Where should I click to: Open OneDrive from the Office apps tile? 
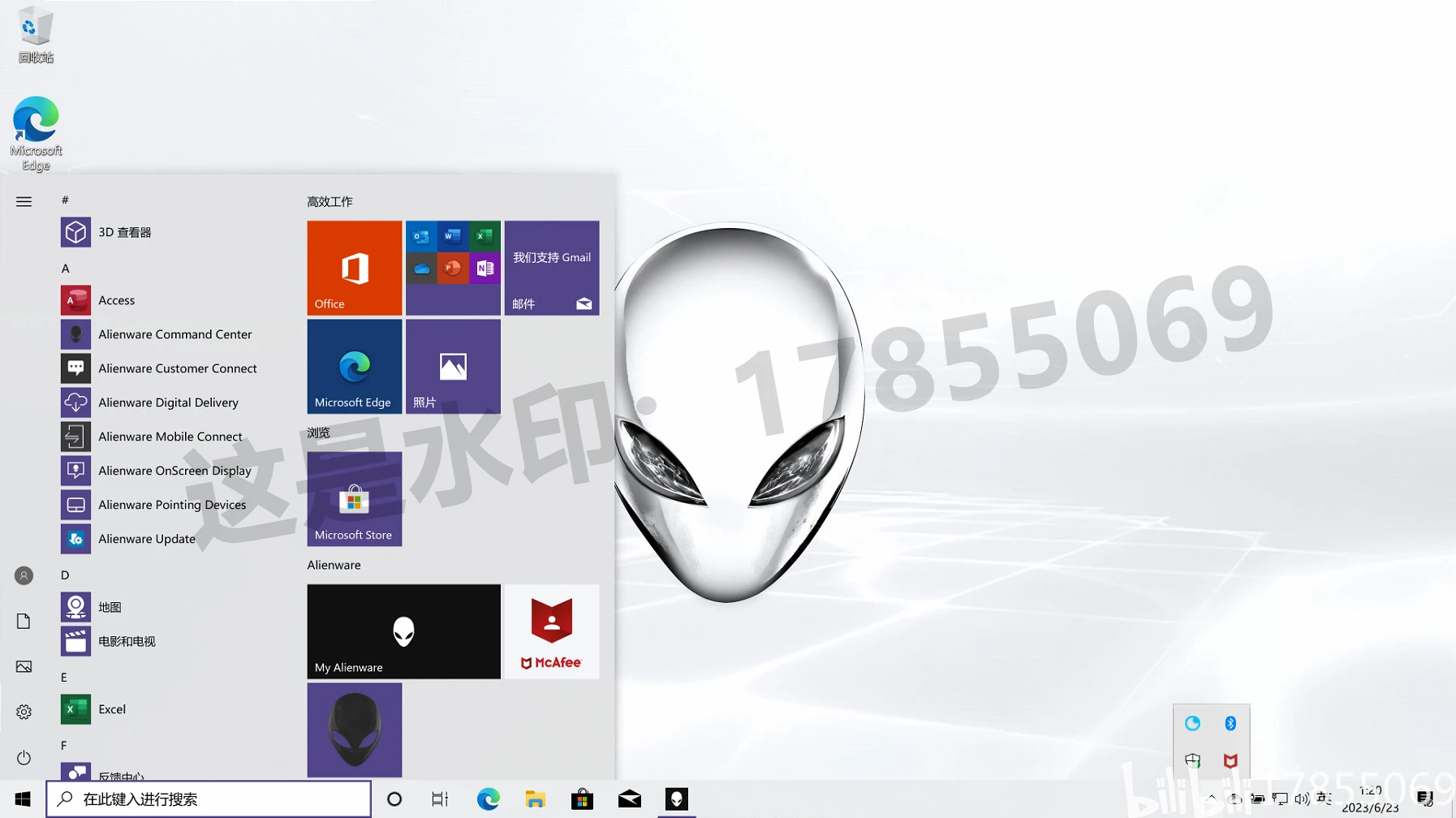421,268
